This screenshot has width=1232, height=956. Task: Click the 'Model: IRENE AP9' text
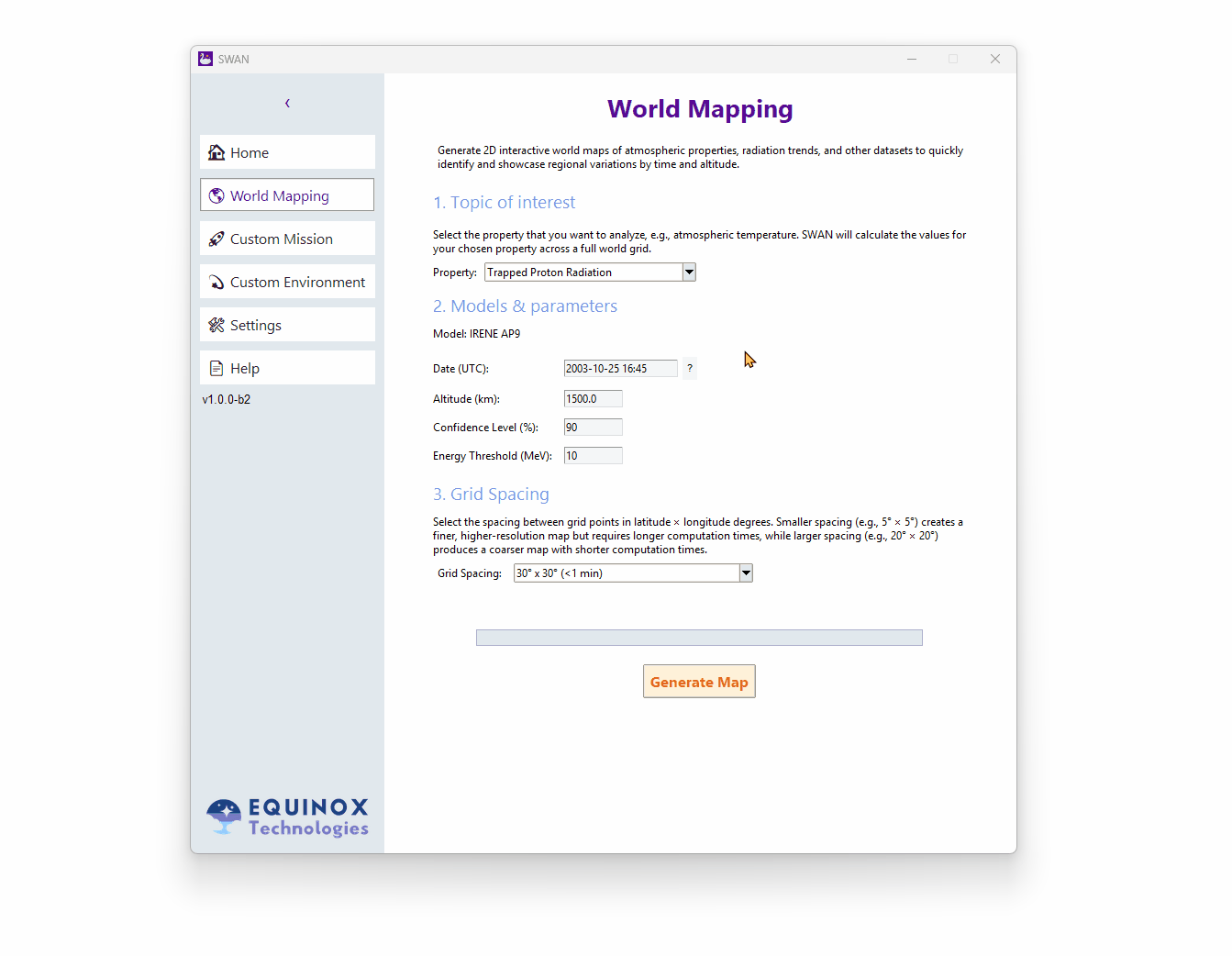pyautogui.click(x=477, y=334)
